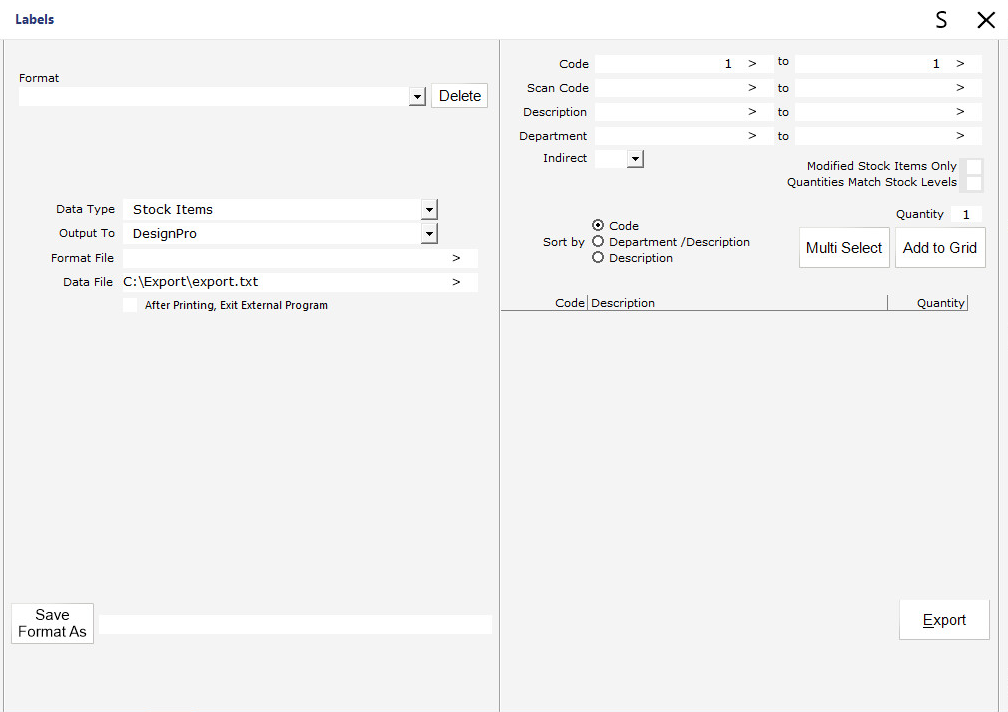The image size is (1008, 712).
Task: Click the S icon in title bar
Action: pos(941,20)
